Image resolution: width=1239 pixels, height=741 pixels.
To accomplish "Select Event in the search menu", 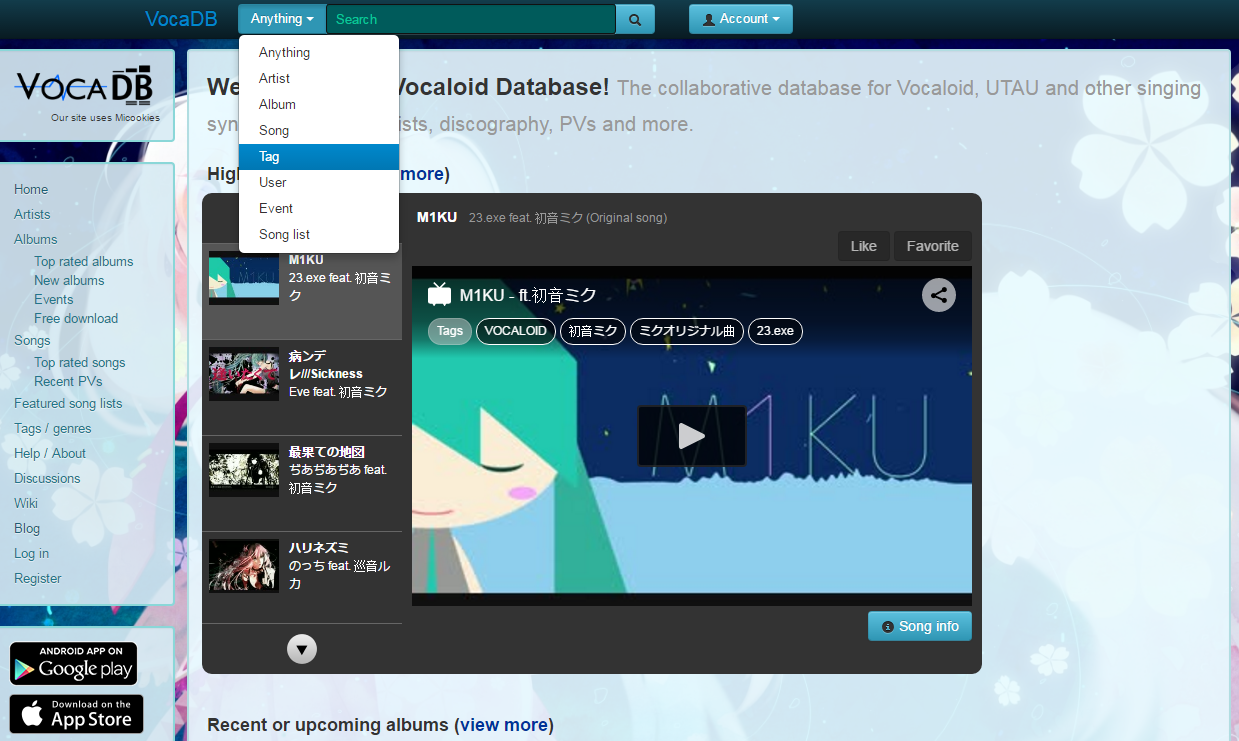I will (x=319, y=209).
